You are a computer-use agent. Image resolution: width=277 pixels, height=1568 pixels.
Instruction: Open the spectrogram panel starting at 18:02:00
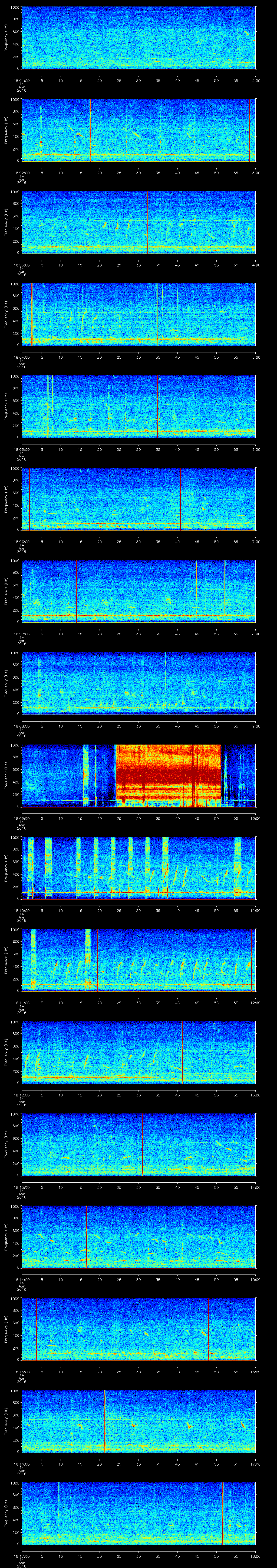tap(139, 130)
